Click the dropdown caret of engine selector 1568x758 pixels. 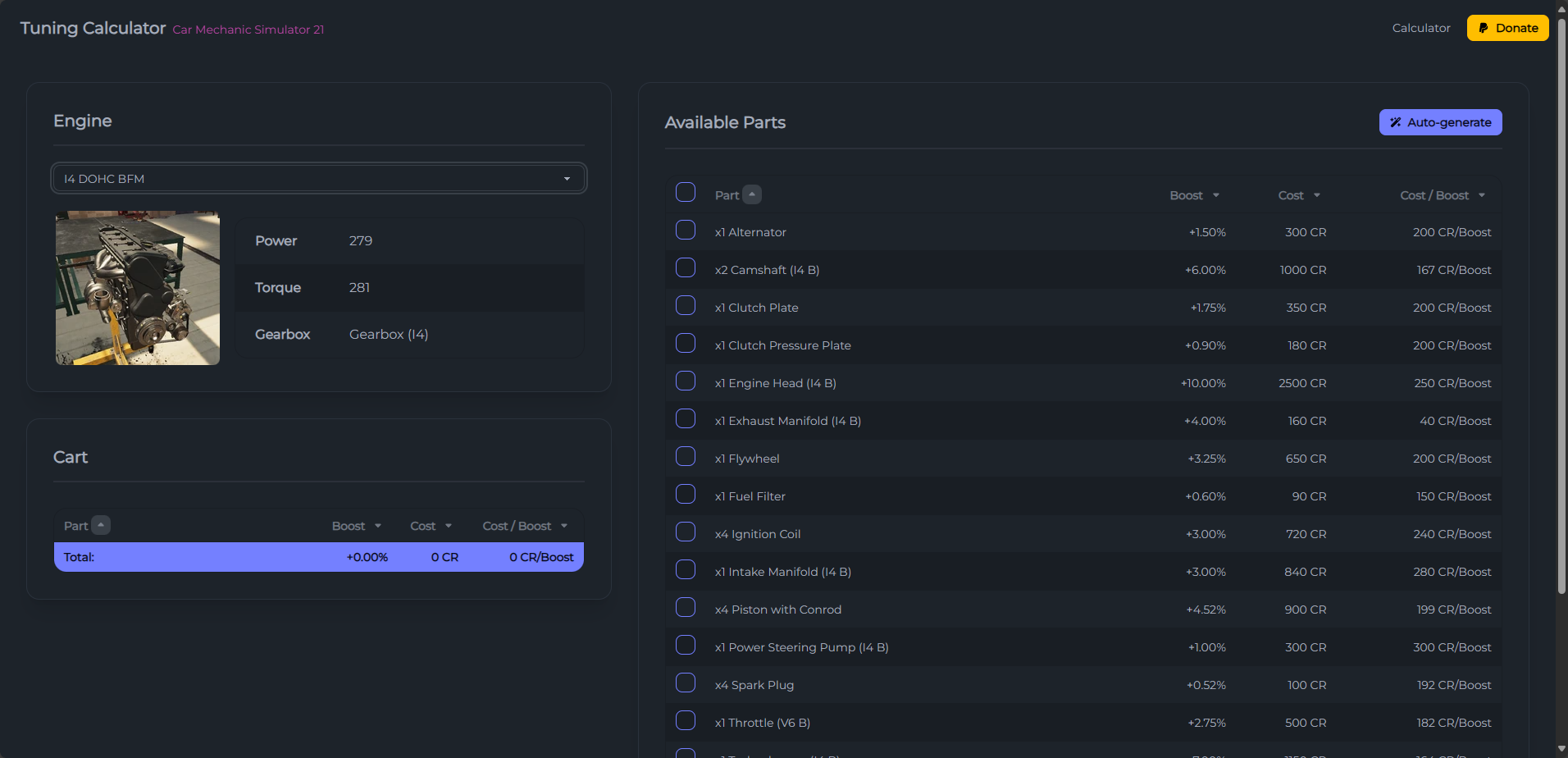click(x=567, y=179)
